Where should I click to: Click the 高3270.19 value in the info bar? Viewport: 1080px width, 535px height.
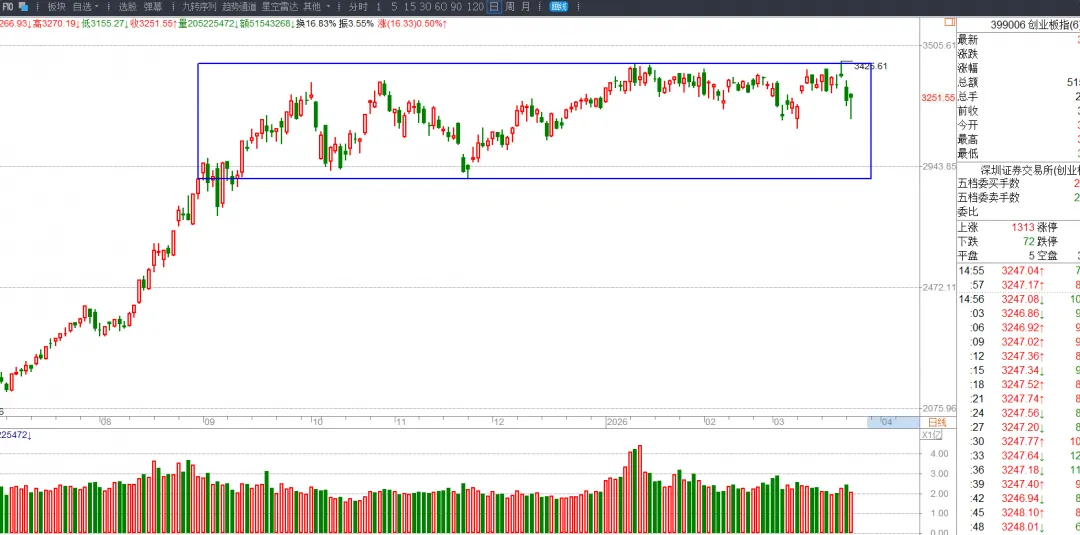[x=56, y=23]
